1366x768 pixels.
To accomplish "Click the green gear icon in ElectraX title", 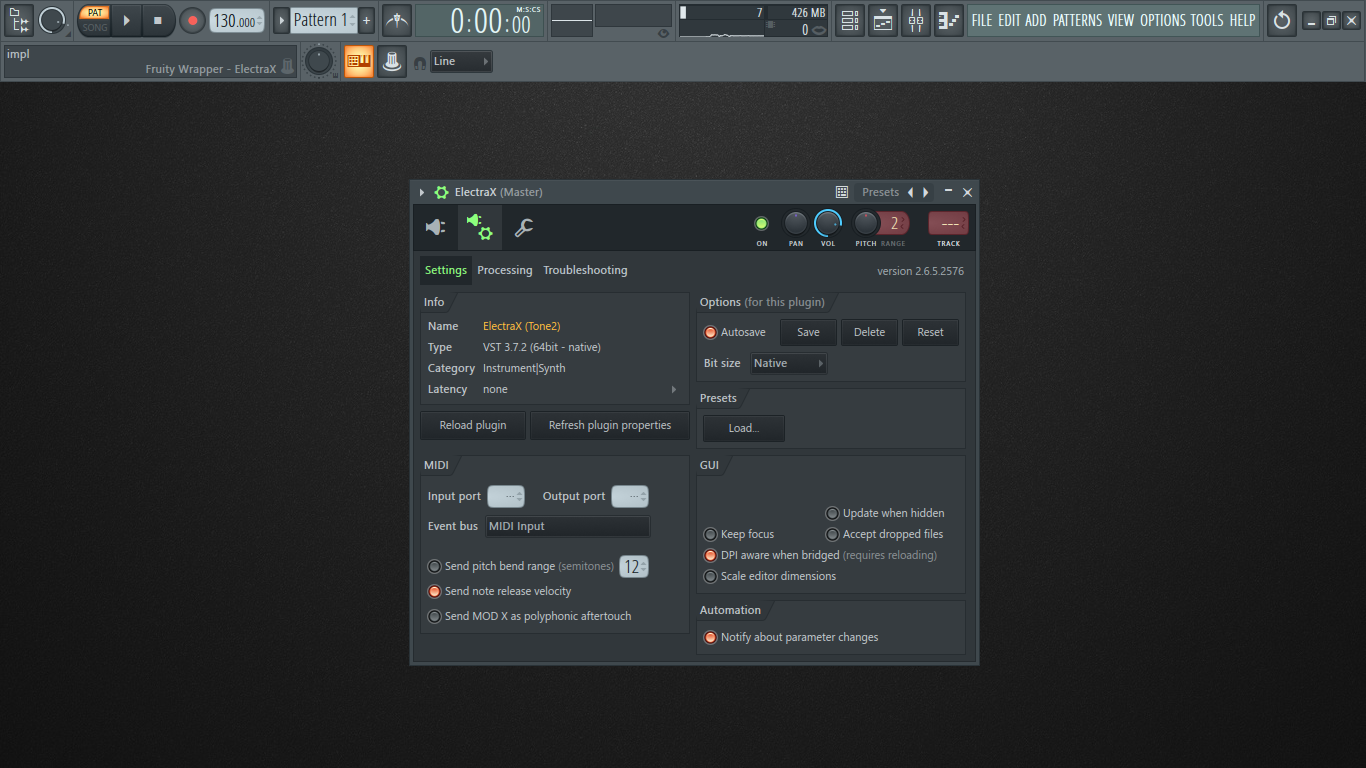I will 441,192.
